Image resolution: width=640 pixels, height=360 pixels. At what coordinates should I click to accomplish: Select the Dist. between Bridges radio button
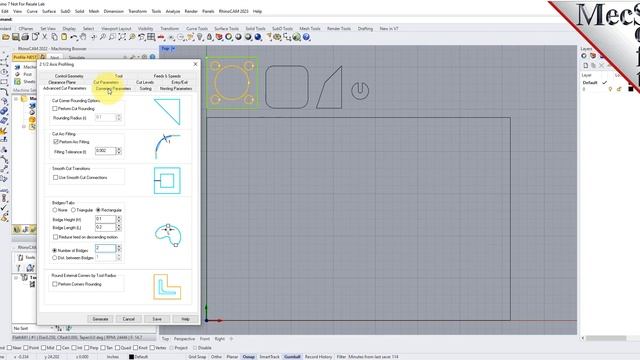point(55,258)
